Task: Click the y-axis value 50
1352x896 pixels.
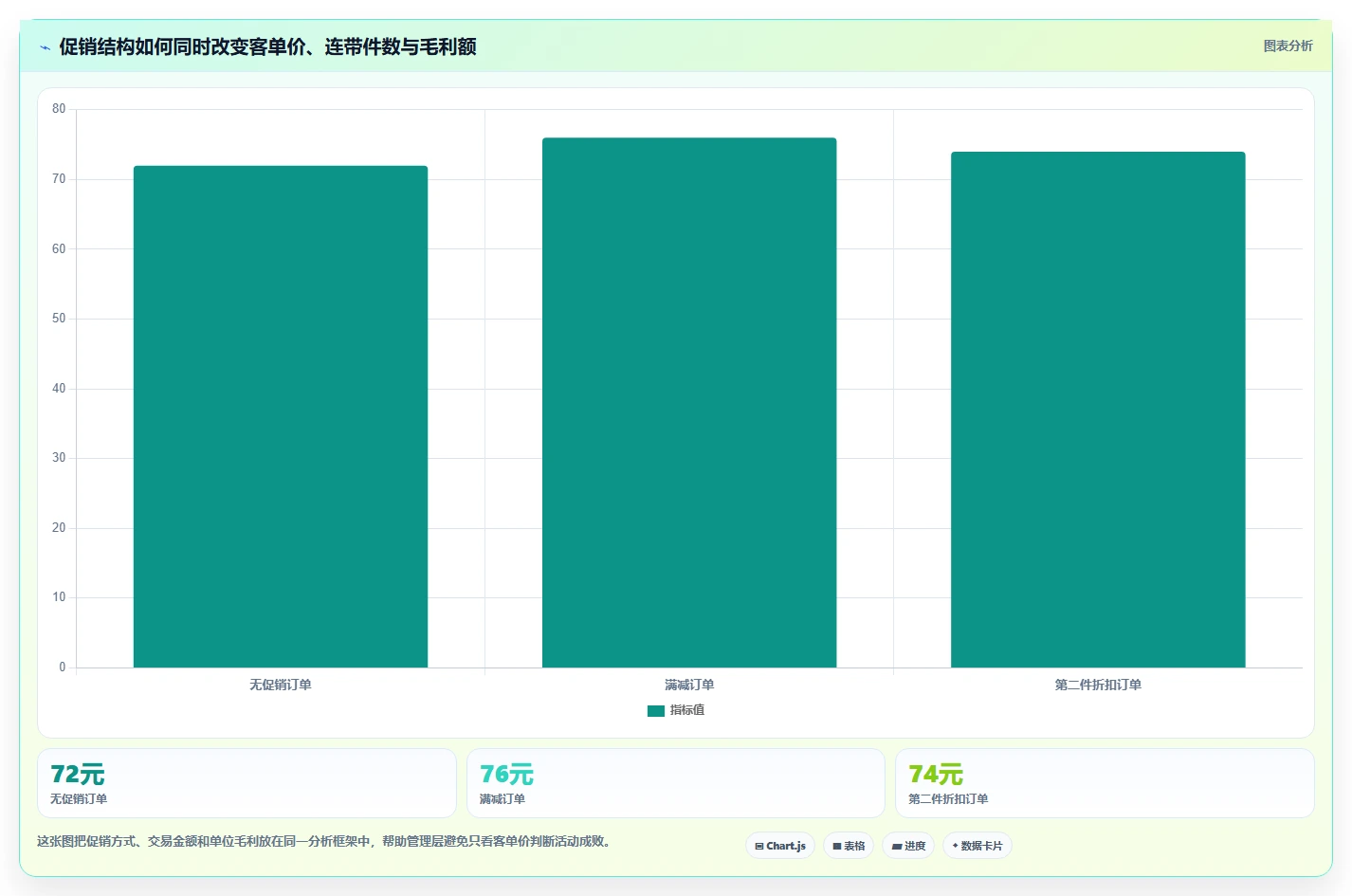Action: (59, 319)
